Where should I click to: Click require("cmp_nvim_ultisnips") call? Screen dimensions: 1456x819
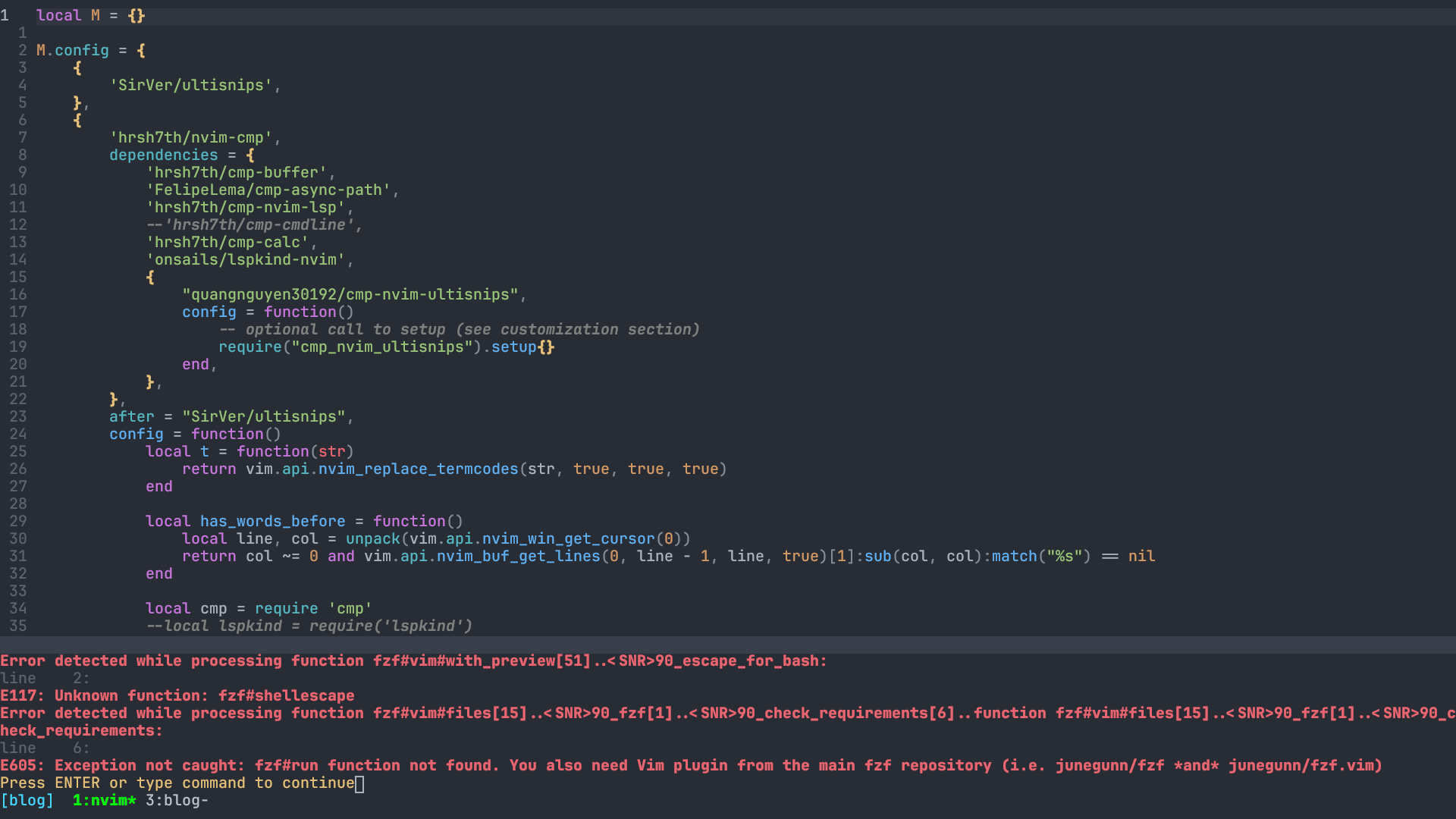[x=350, y=347]
